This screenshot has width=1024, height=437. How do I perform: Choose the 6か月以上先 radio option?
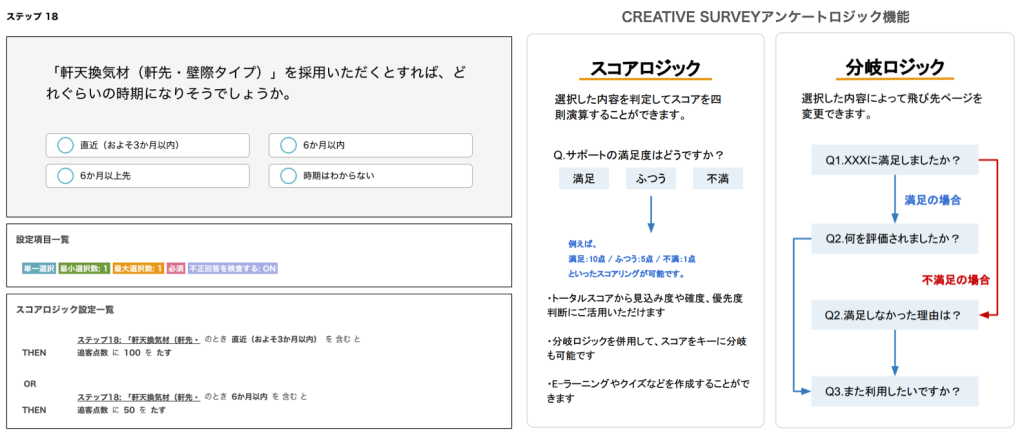click(x=66, y=176)
